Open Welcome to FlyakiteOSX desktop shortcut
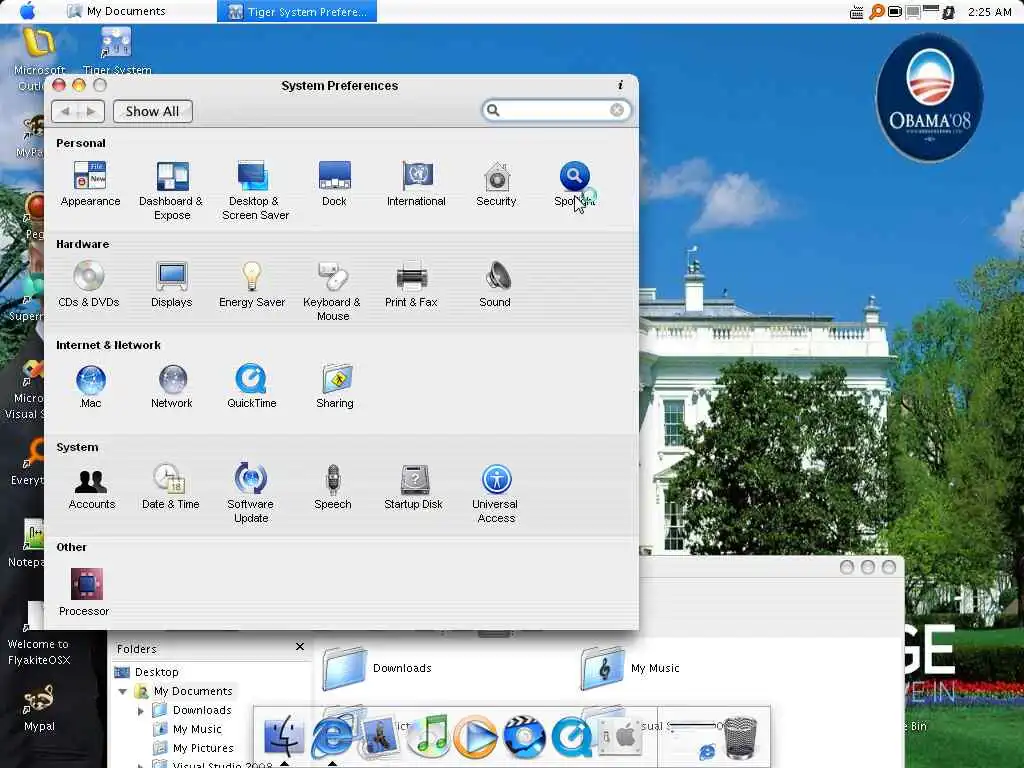The width and height of the screenshot is (1024, 768). coord(39,633)
